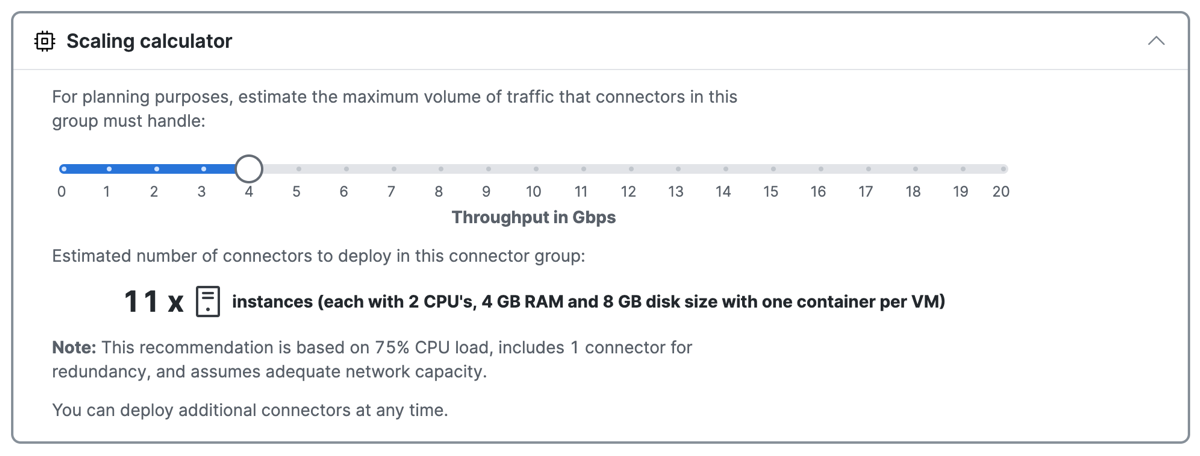Click the throughput slider handle
1200x456 pixels.
[249, 169]
